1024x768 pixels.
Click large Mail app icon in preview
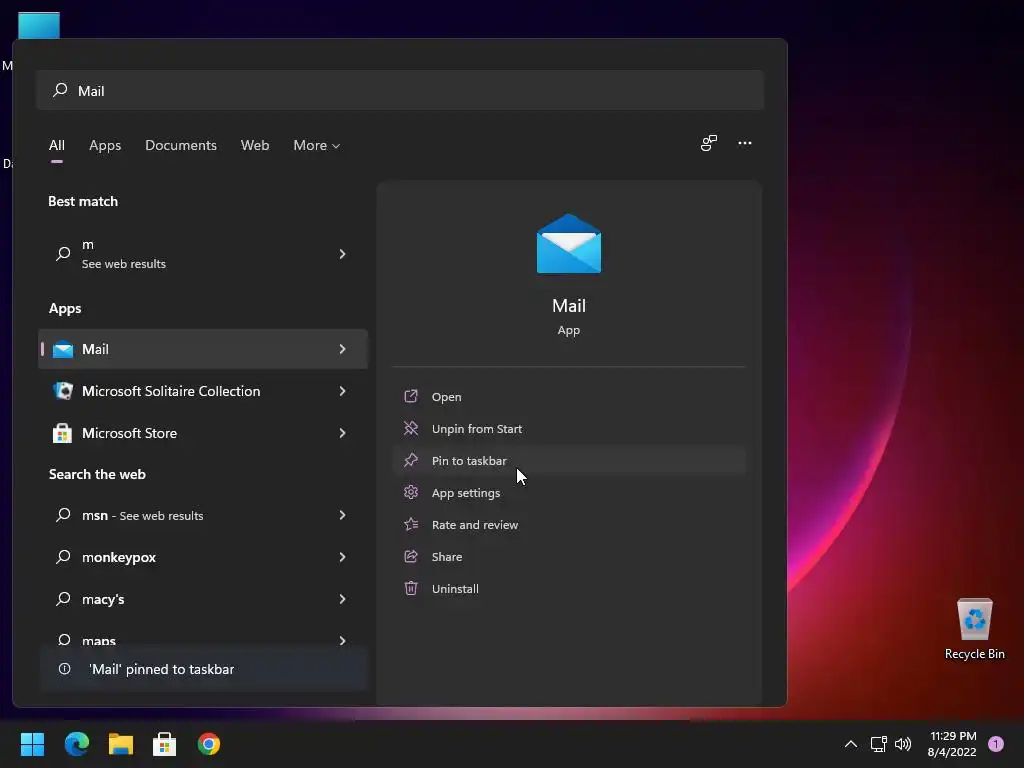point(569,244)
